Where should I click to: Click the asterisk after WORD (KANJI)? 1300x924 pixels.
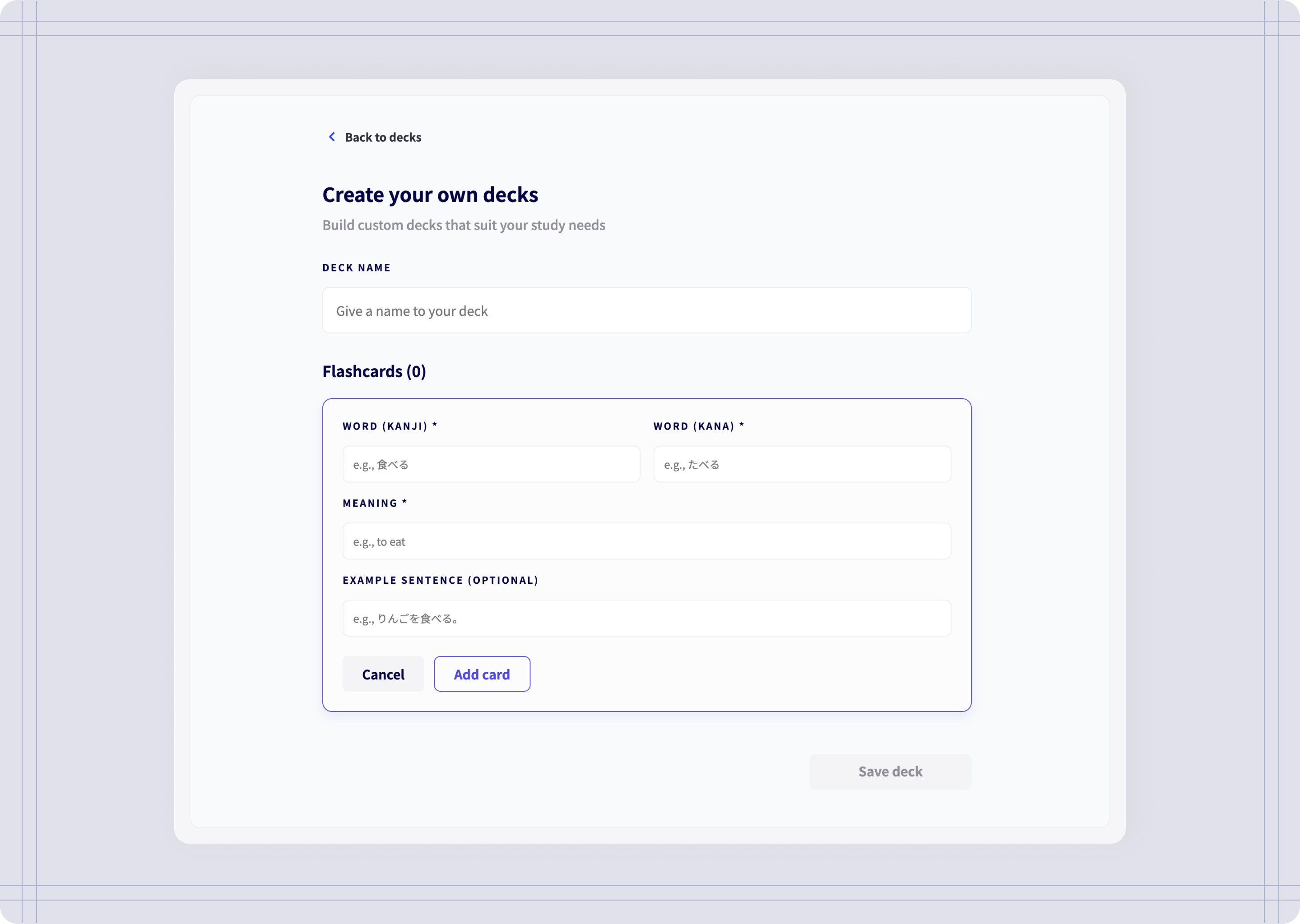pos(435,425)
